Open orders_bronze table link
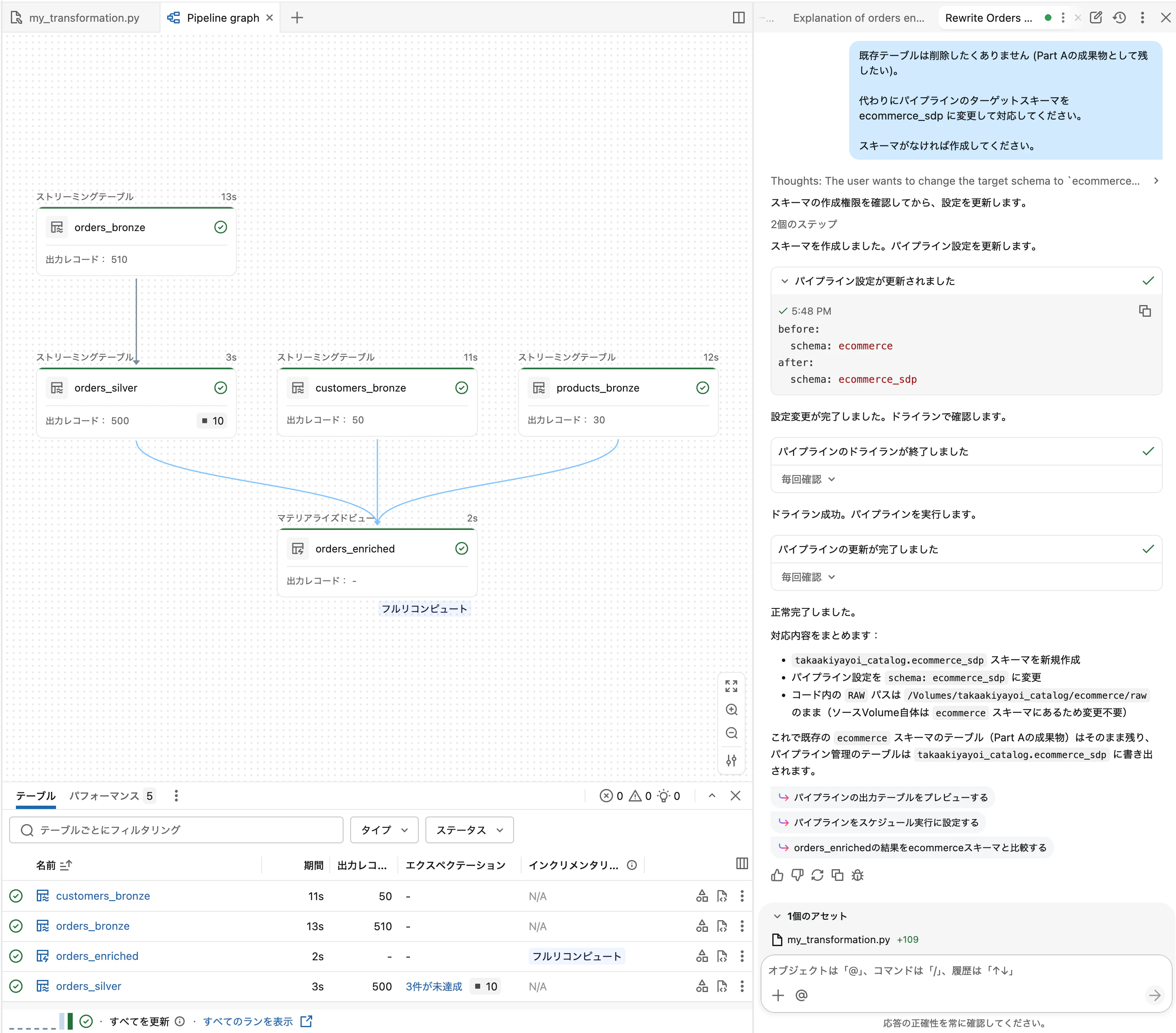The image size is (1176, 1033). tap(93, 926)
